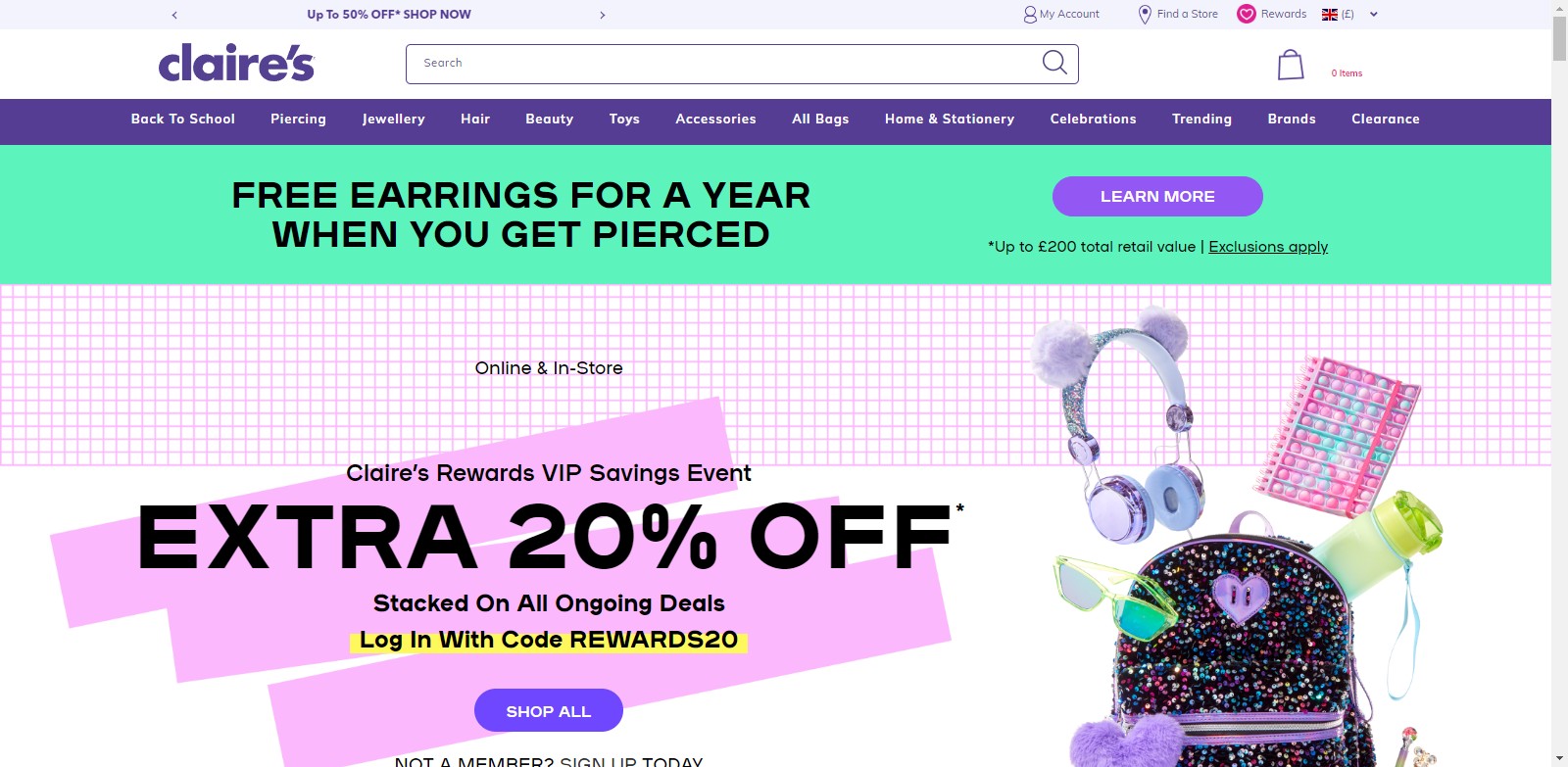Click the UK flag icon
This screenshot has height=767, width=1568.
tap(1330, 15)
